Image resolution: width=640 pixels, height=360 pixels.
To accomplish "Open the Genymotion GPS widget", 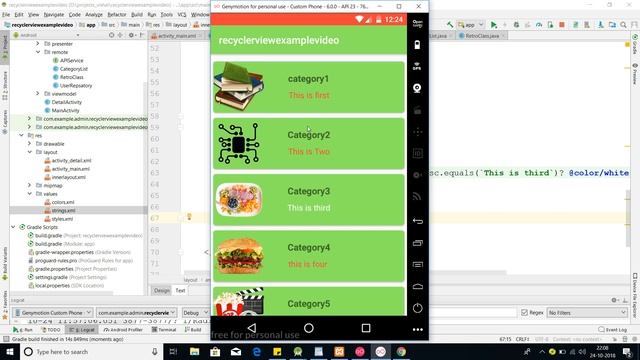I will (x=417, y=67).
